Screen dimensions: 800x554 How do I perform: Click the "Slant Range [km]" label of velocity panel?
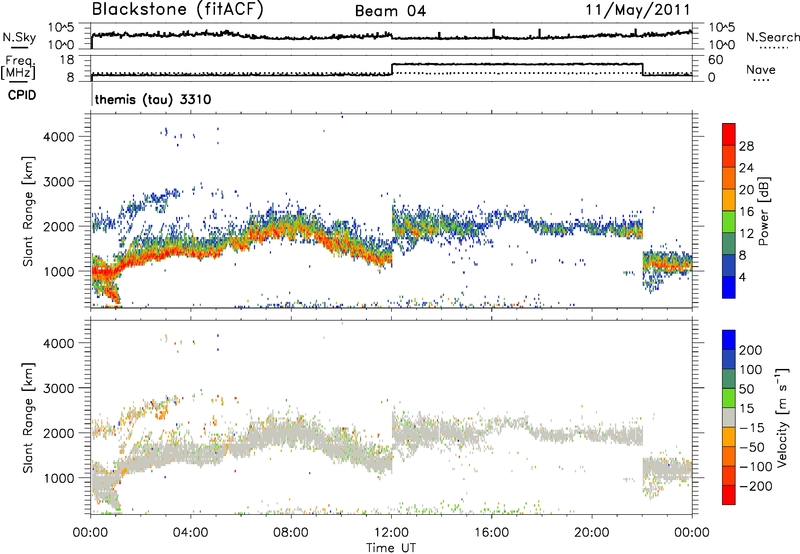point(28,417)
